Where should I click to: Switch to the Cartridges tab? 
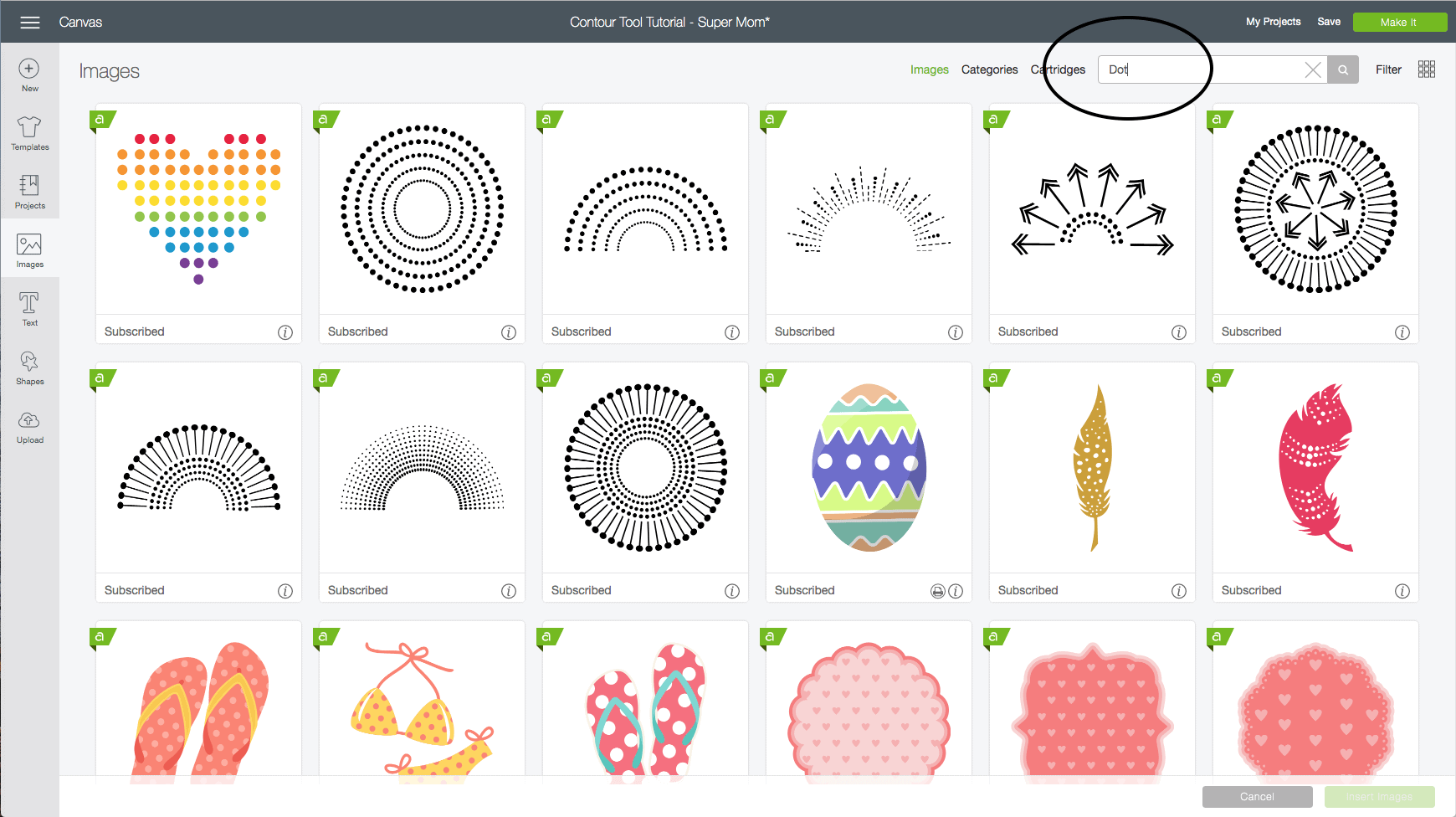point(1058,69)
